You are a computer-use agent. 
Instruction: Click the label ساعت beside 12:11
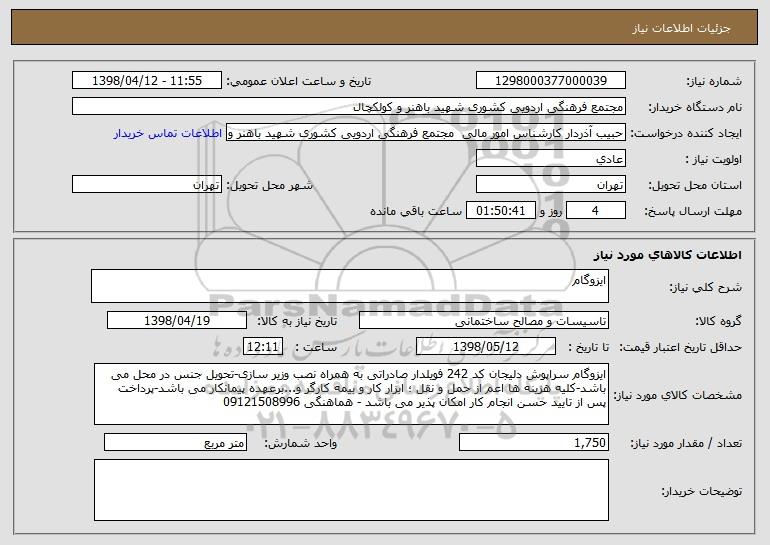(x=316, y=348)
